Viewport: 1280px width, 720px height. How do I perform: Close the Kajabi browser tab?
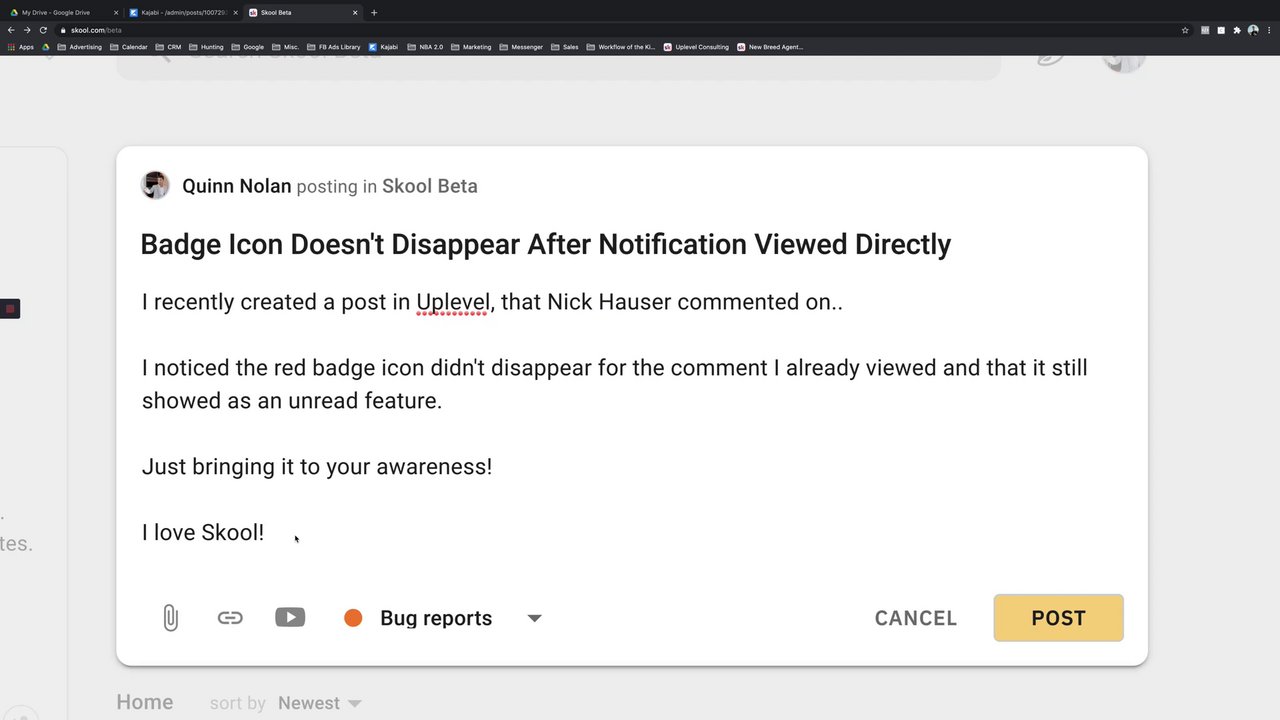pos(236,13)
